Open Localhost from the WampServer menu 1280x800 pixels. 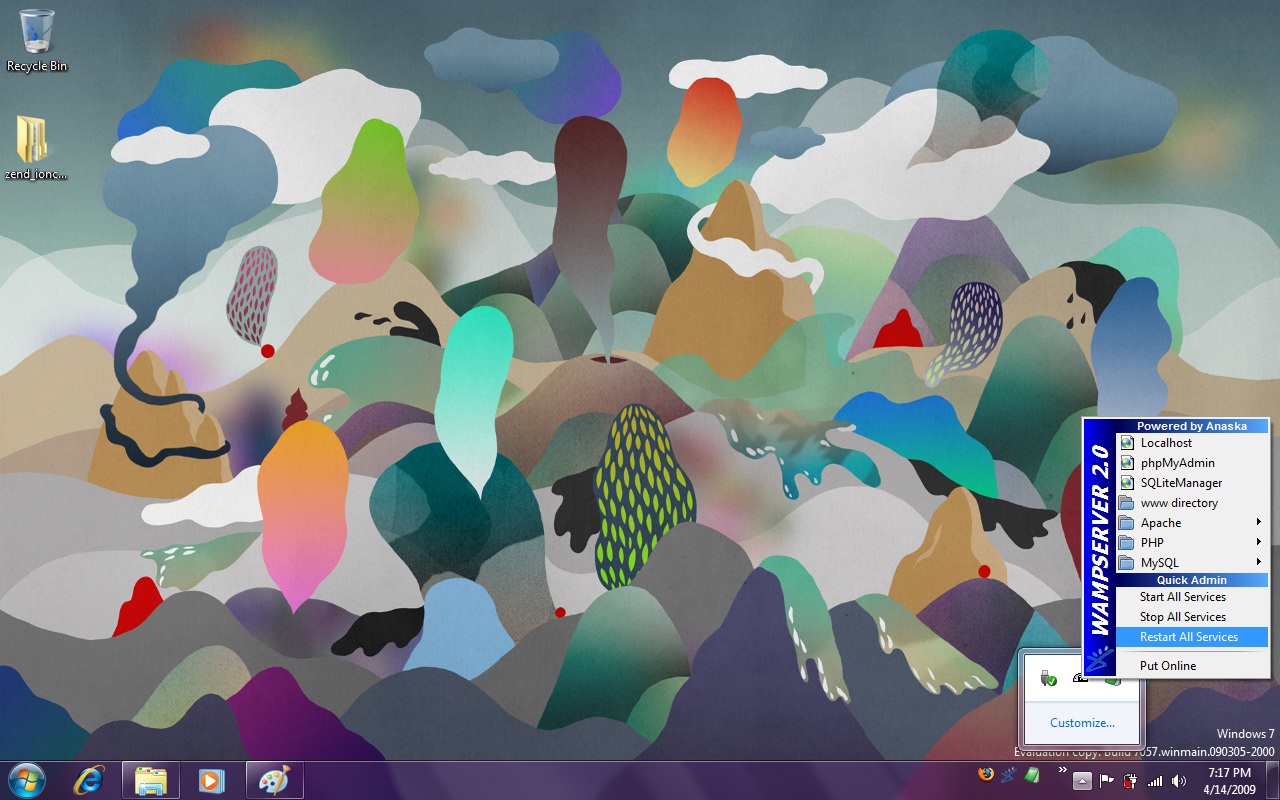click(x=1166, y=443)
